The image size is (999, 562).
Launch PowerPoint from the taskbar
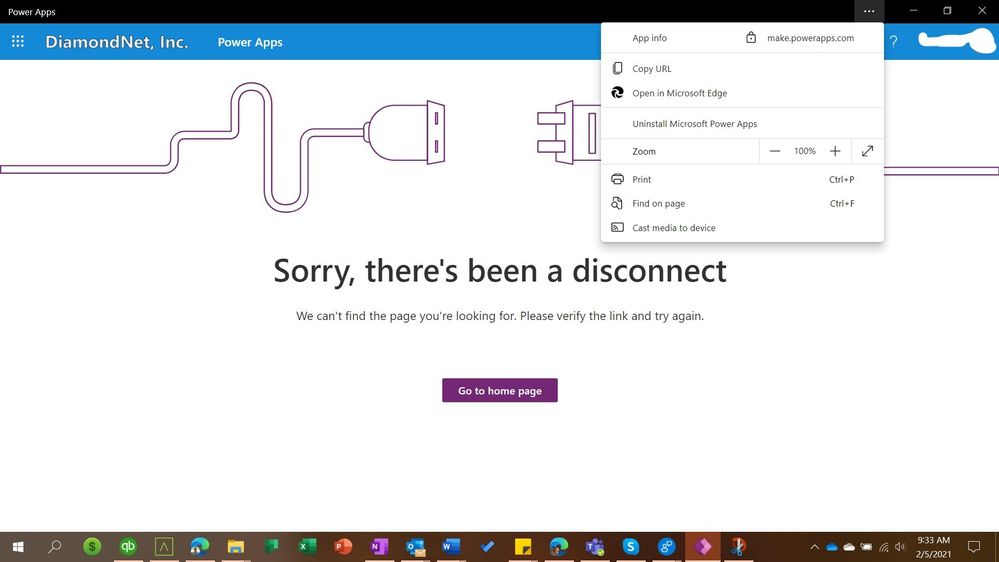343,547
